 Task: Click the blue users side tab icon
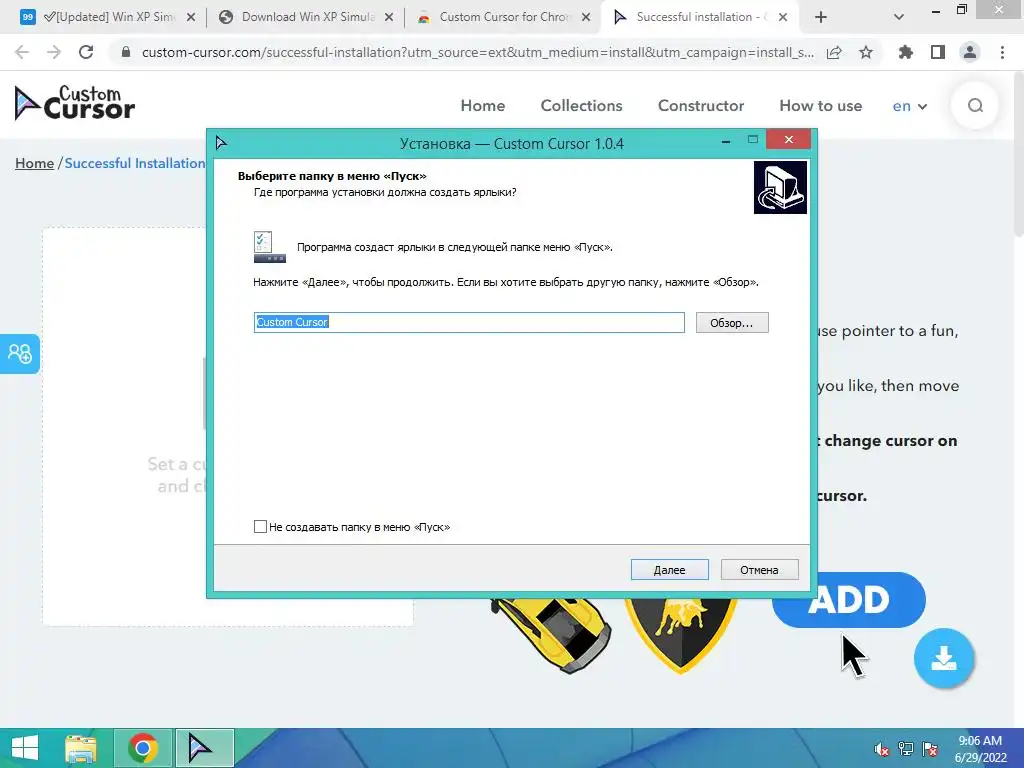pyautogui.click(x=20, y=353)
